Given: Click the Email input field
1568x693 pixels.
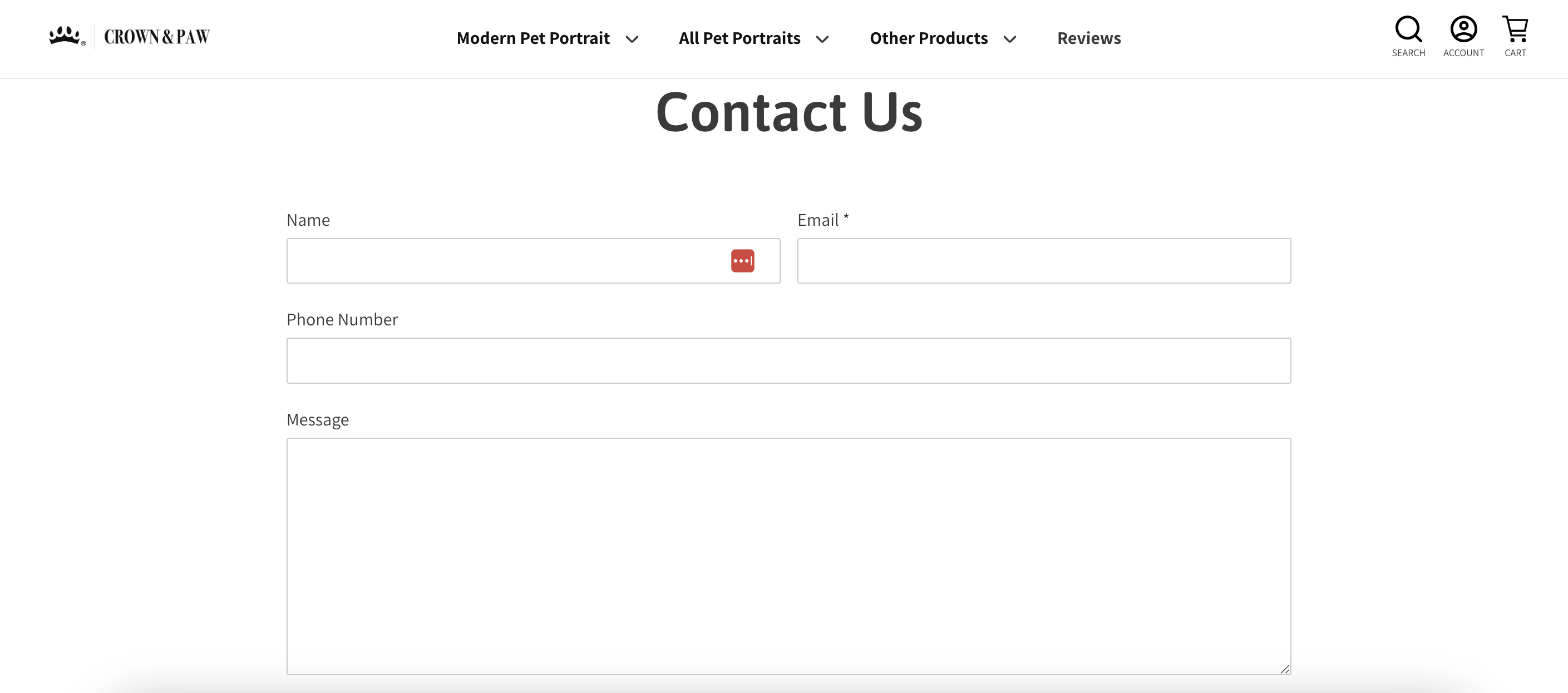Looking at the screenshot, I should pyautogui.click(x=1044, y=260).
